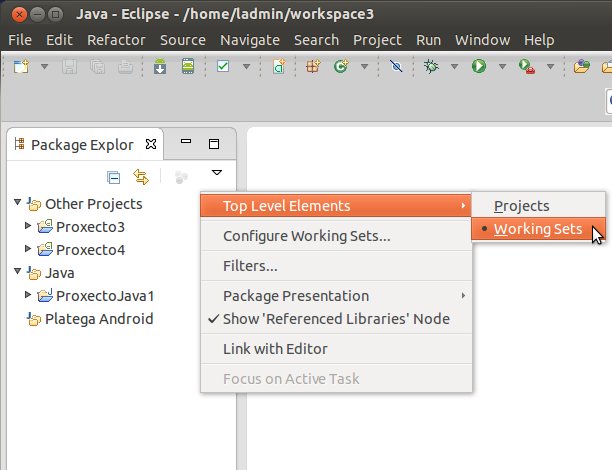Viewport: 612px width, 470px height.
Task: Click the New Java Package icon
Action: (313, 66)
